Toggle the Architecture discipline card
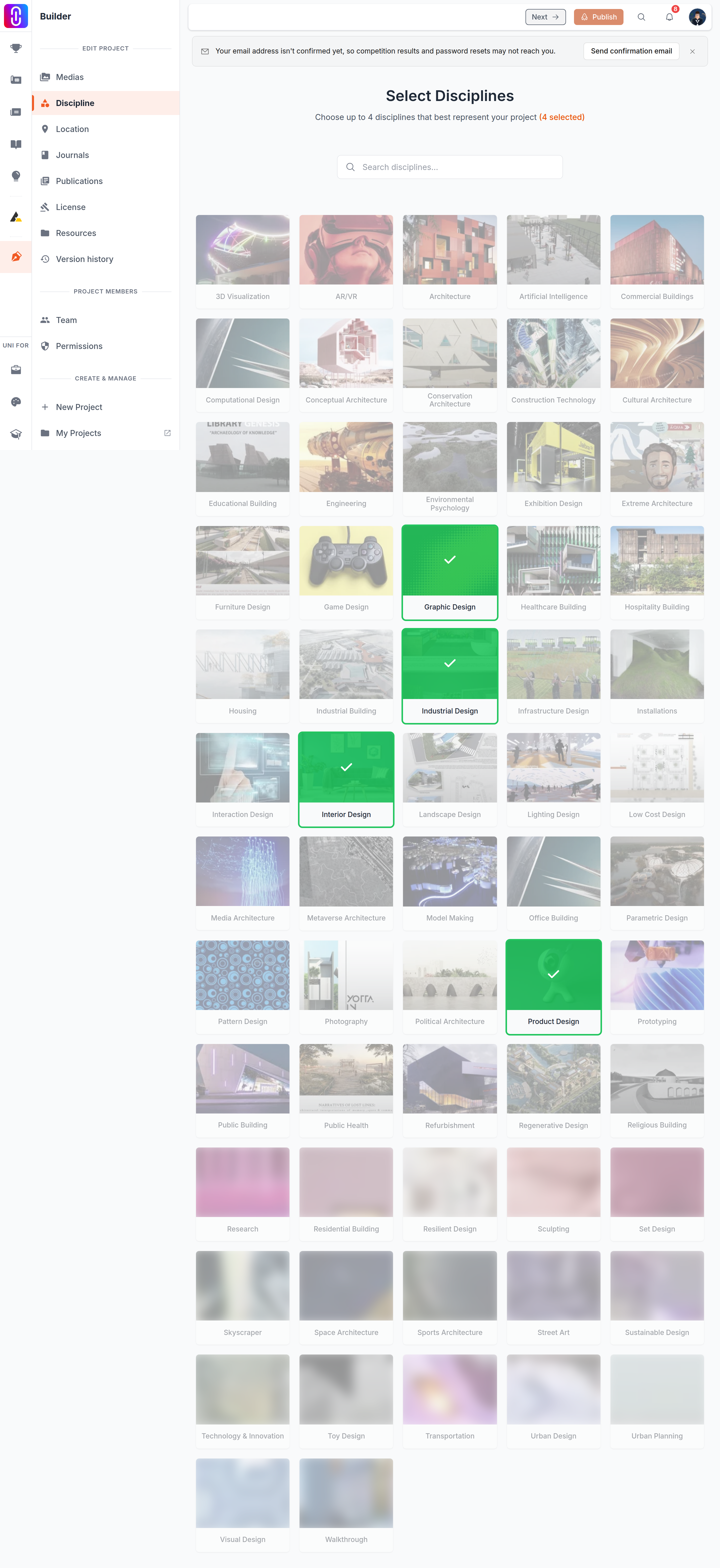The width and height of the screenshot is (720, 1568). [x=450, y=262]
